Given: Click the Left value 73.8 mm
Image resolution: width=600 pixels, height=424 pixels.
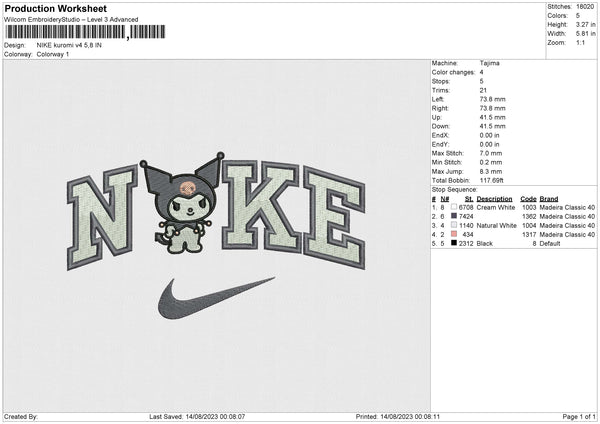Looking at the screenshot, I should click(492, 99).
